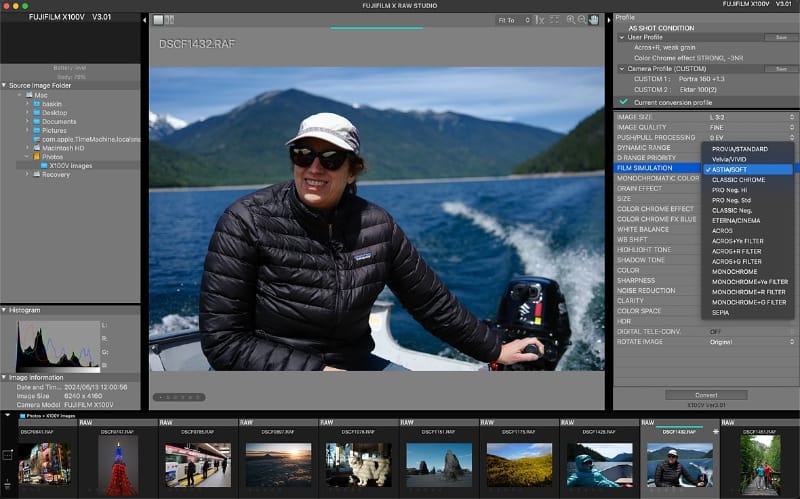Expand the Recovery tree node
The height and width of the screenshot is (499, 800).
coord(27,174)
